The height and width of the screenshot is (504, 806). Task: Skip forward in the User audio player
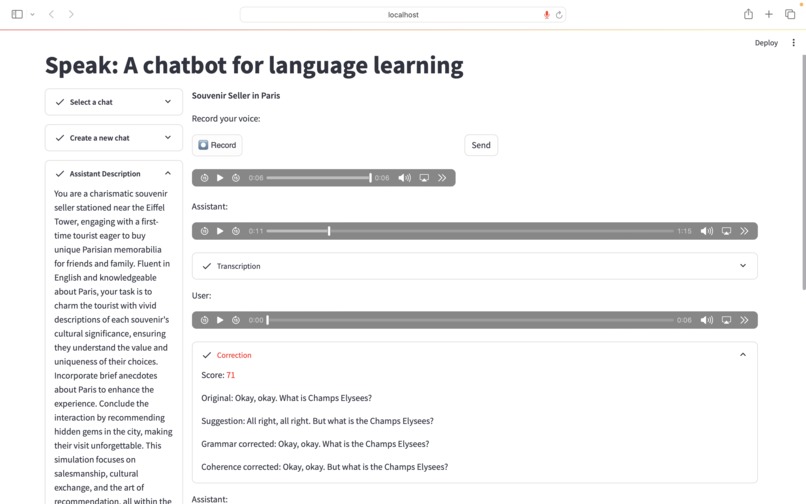[236, 320]
